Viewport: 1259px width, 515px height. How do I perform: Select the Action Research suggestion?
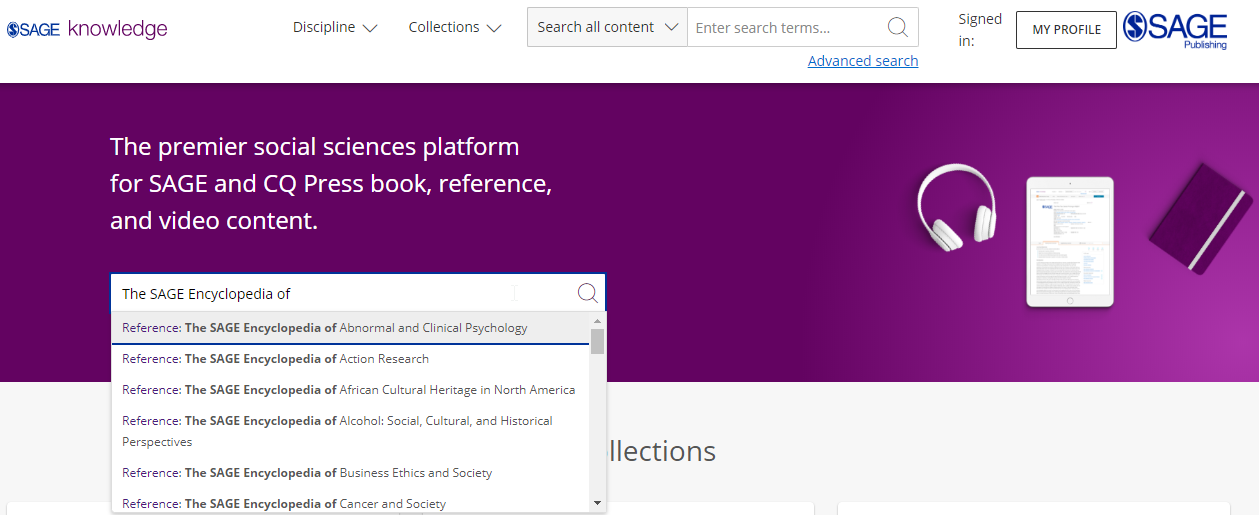coord(350,359)
